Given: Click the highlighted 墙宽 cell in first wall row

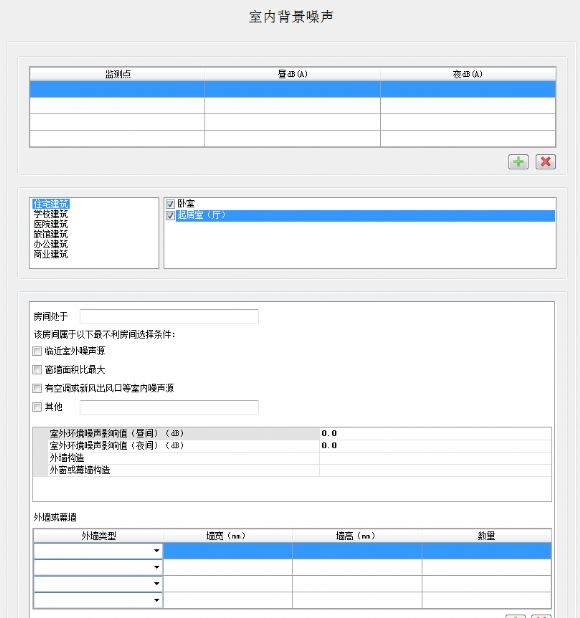Looking at the screenshot, I should (x=228, y=551).
